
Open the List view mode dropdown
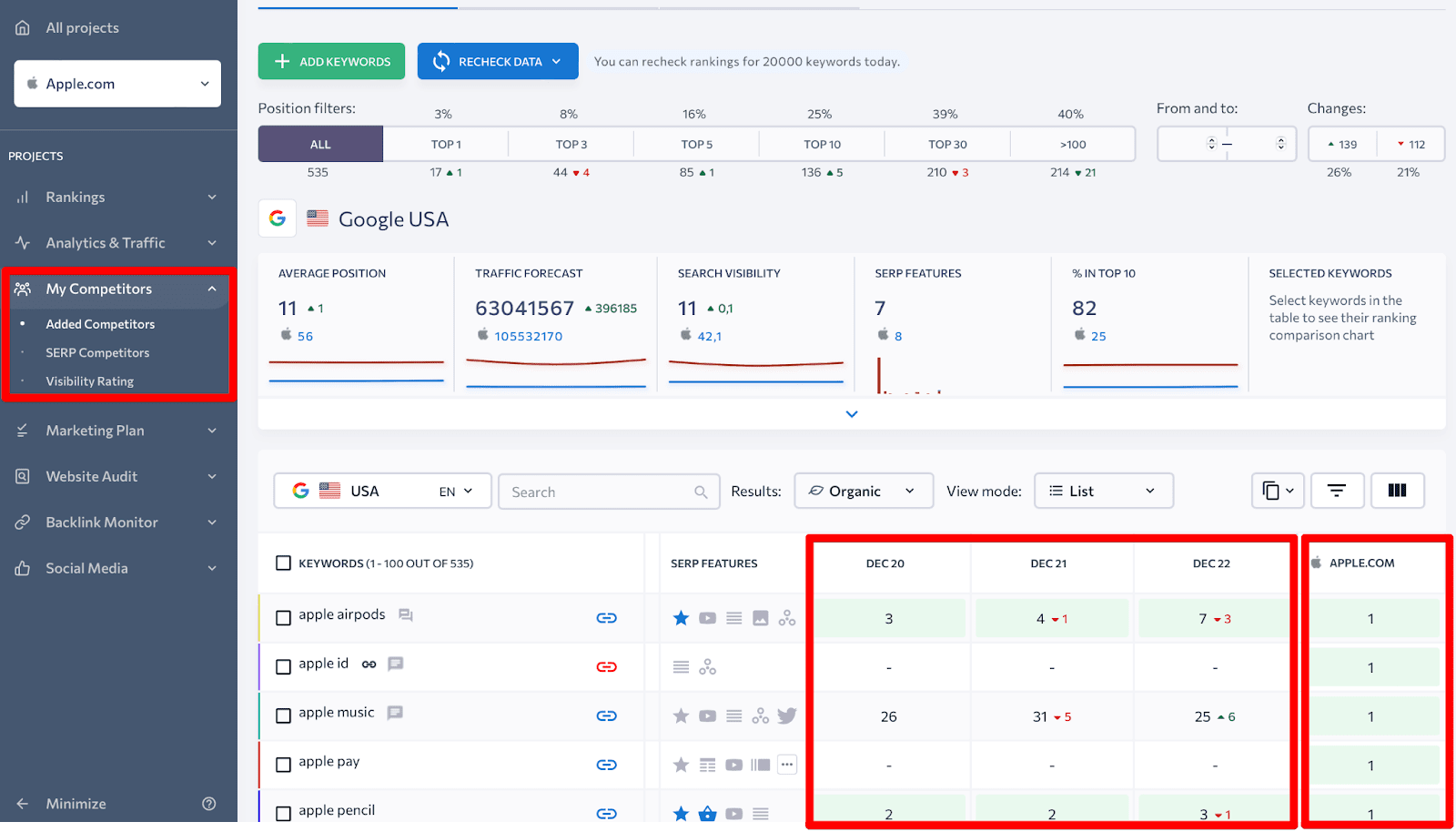(x=1104, y=491)
